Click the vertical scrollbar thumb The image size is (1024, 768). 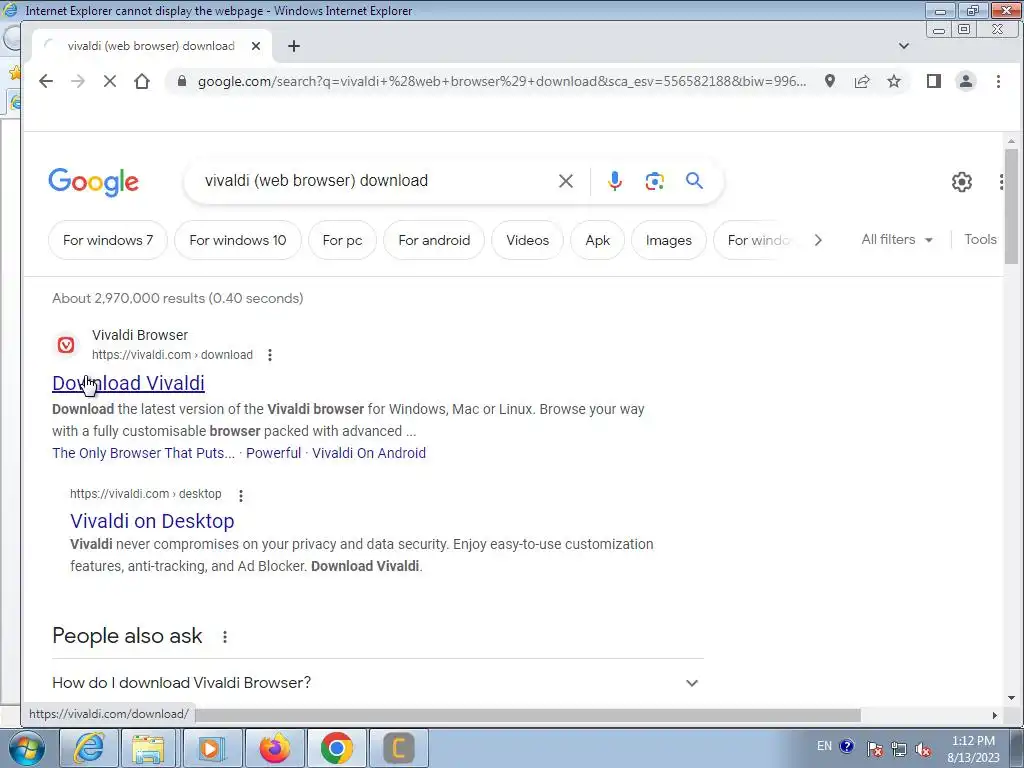coord(1011,206)
